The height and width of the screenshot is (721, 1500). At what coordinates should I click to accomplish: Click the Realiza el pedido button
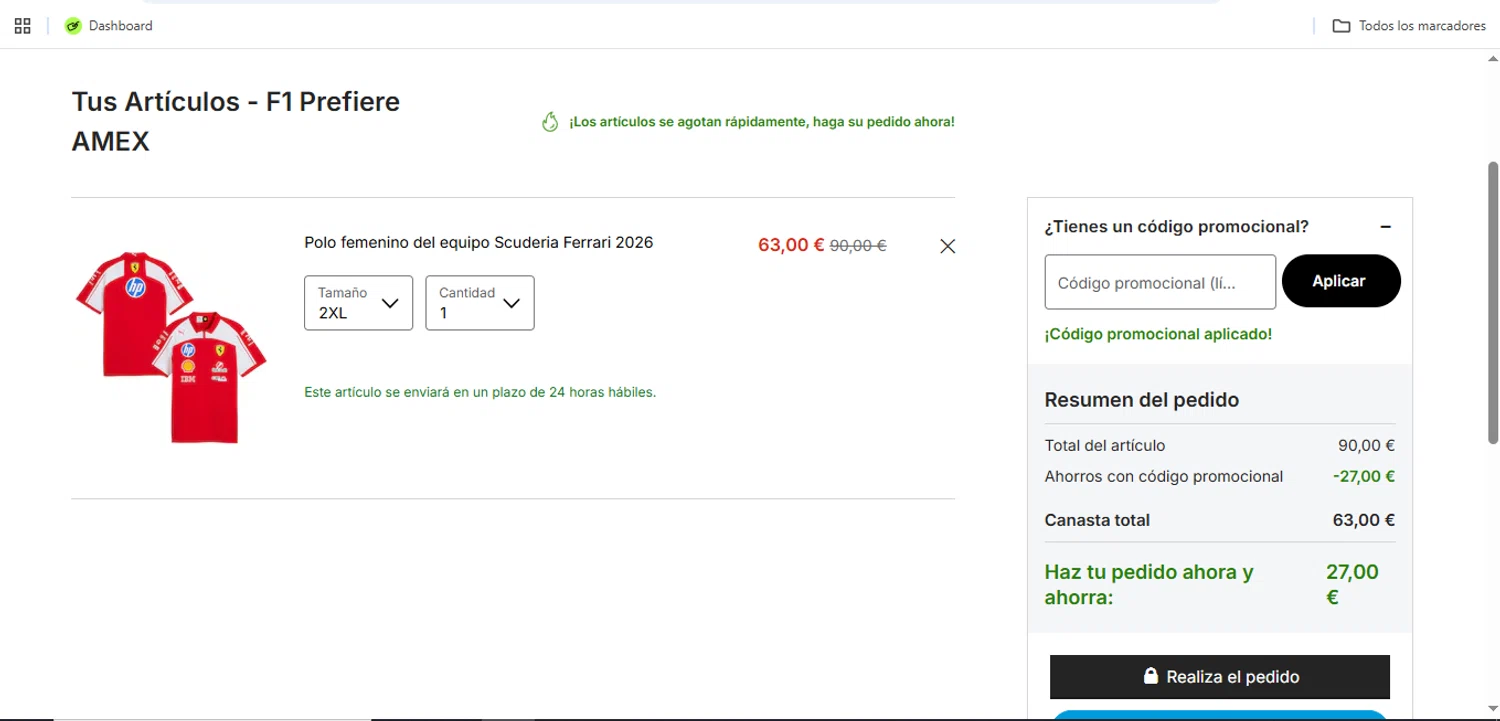tap(1220, 677)
